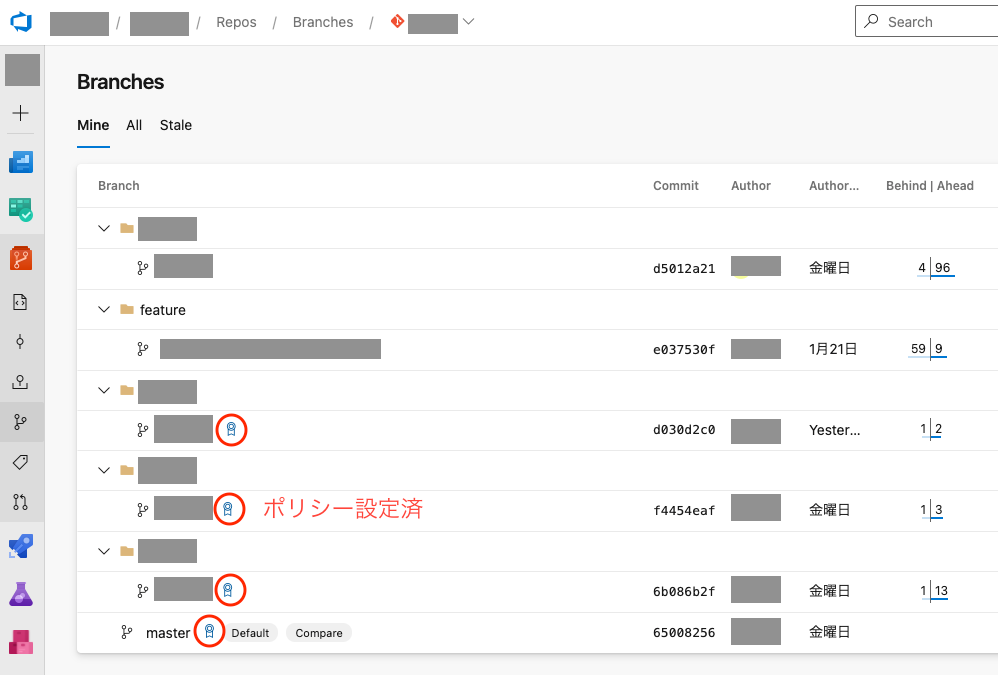Screen dimensions: 998x675
Task: Open the Pushes sidebar icon
Action: pyautogui.click(x=21, y=382)
